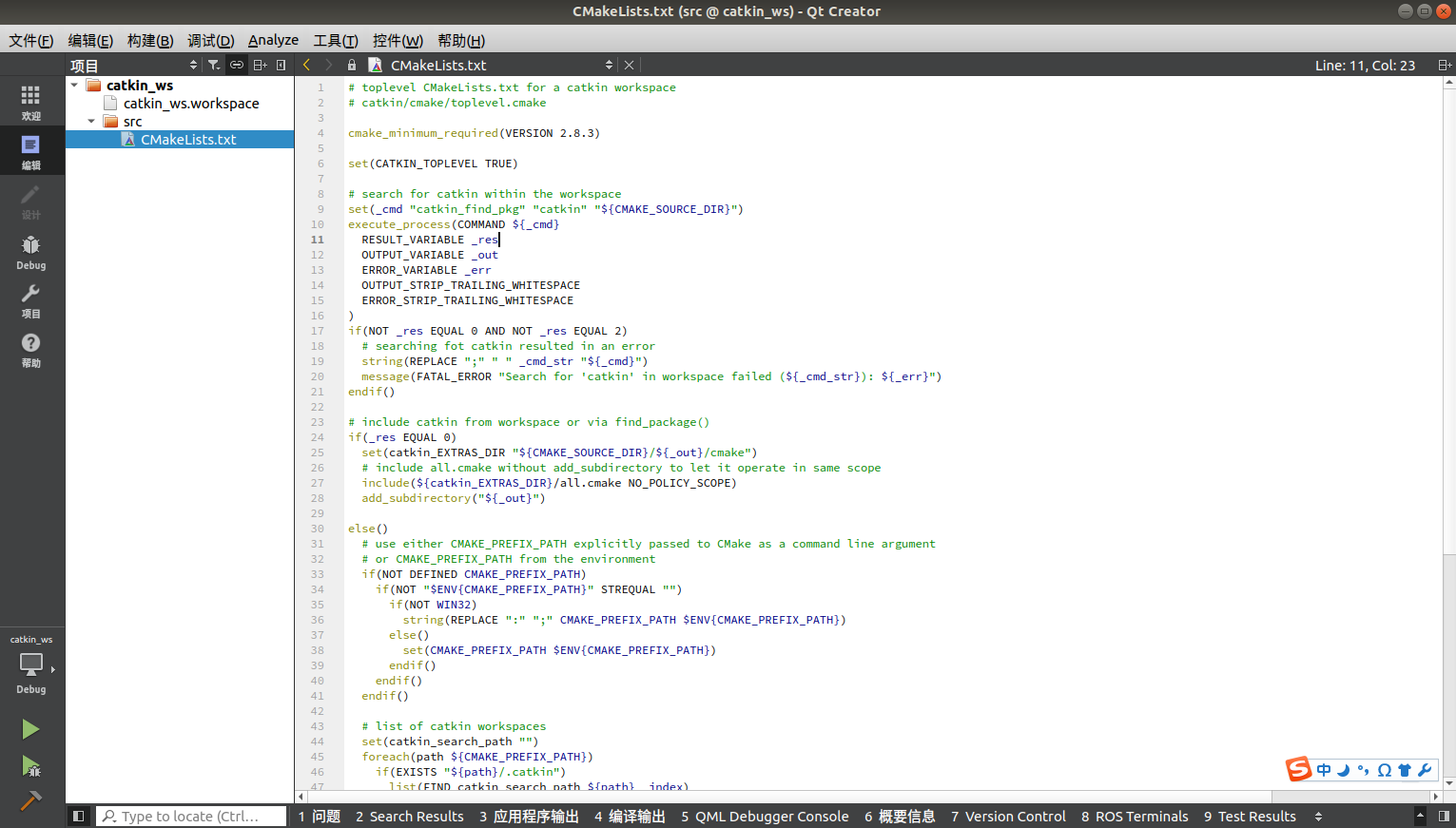Open the catkin_ws Debug kit selector
1456x828 pixels.
[31, 665]
